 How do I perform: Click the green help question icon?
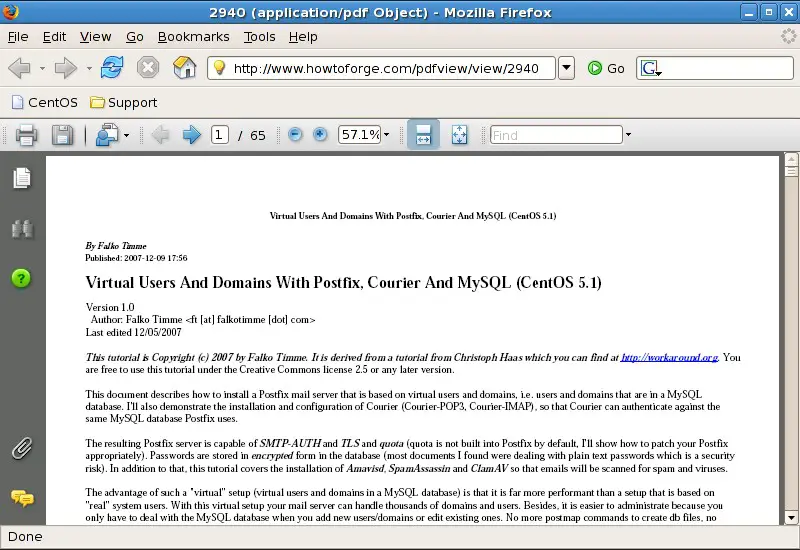pos(21,278)
